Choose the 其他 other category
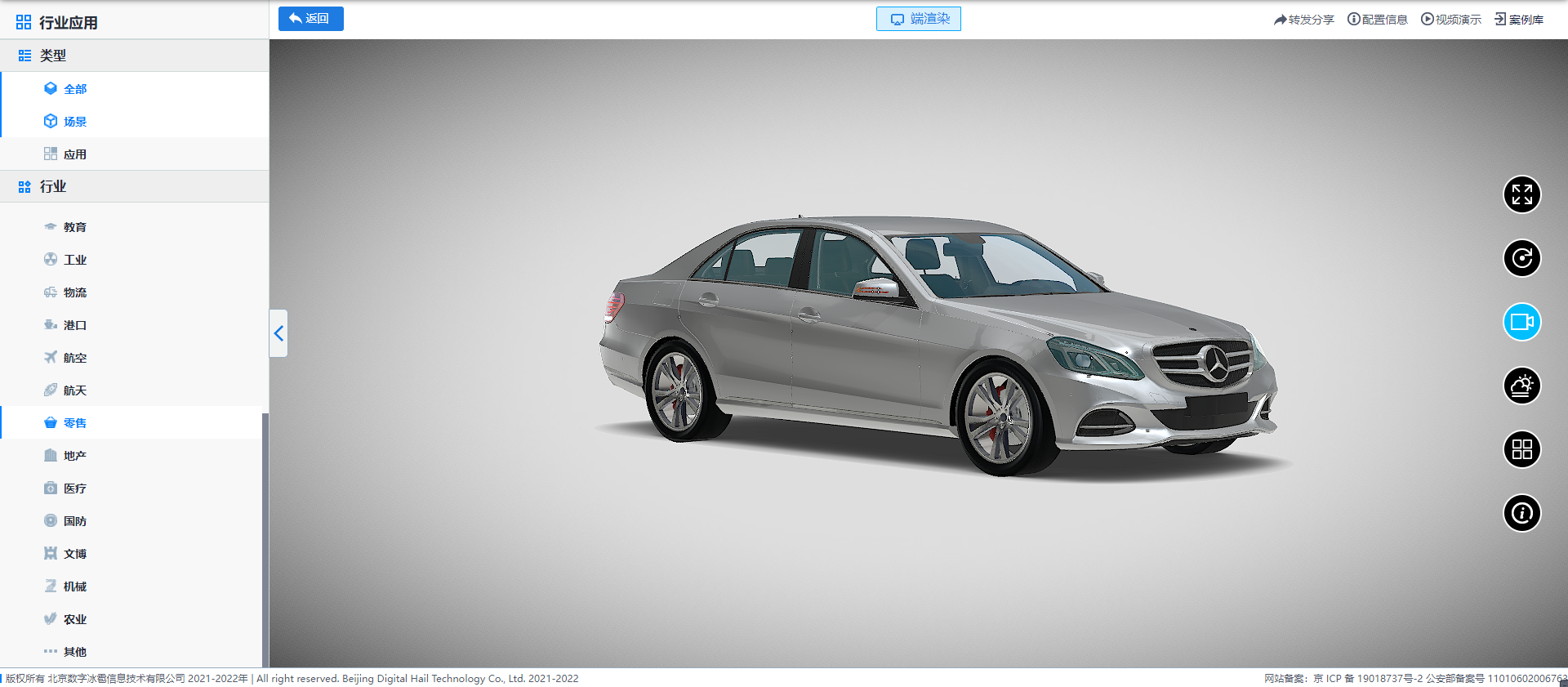 [131, 652]
